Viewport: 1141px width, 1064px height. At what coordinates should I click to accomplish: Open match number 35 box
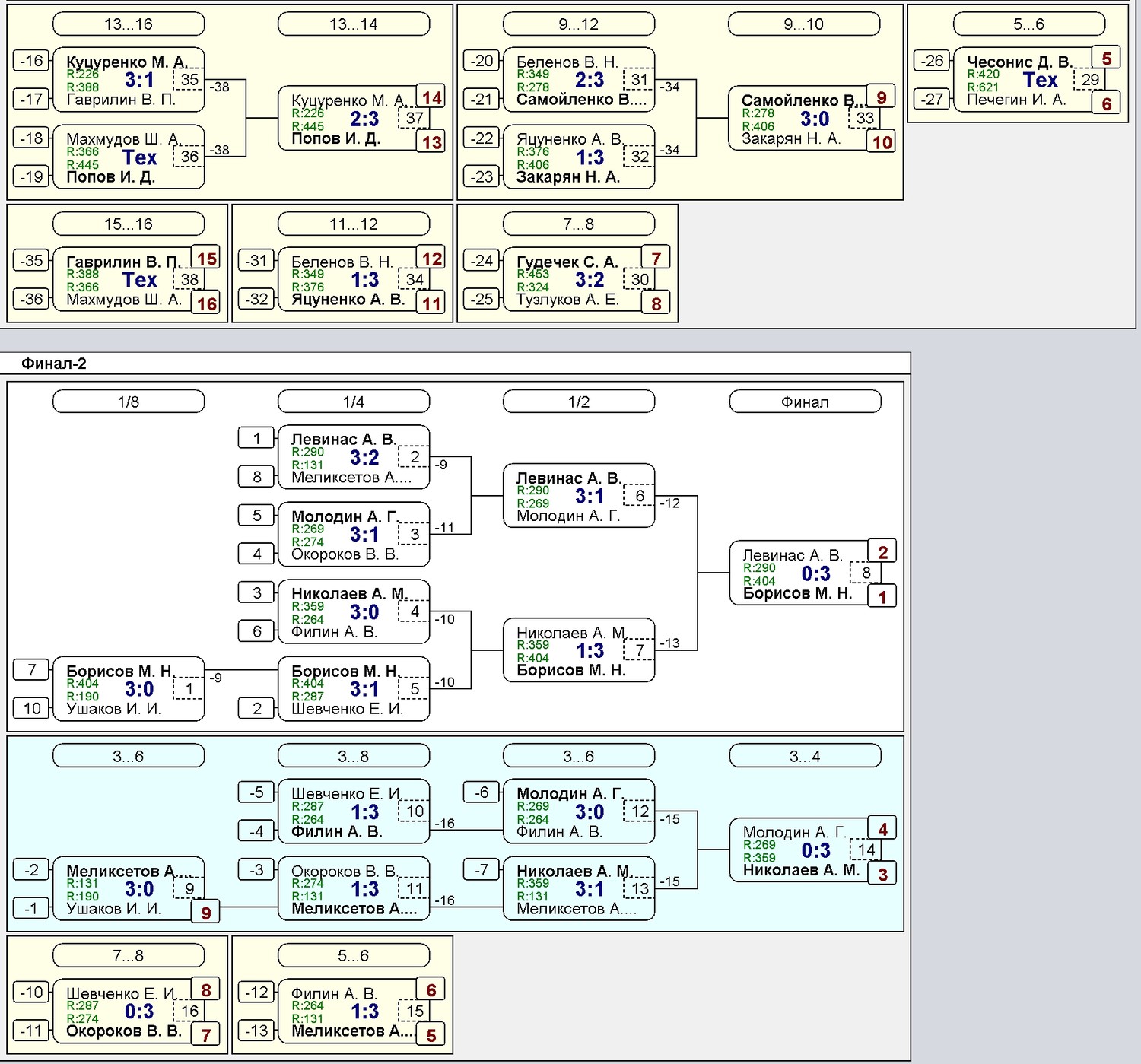[189, 79]
